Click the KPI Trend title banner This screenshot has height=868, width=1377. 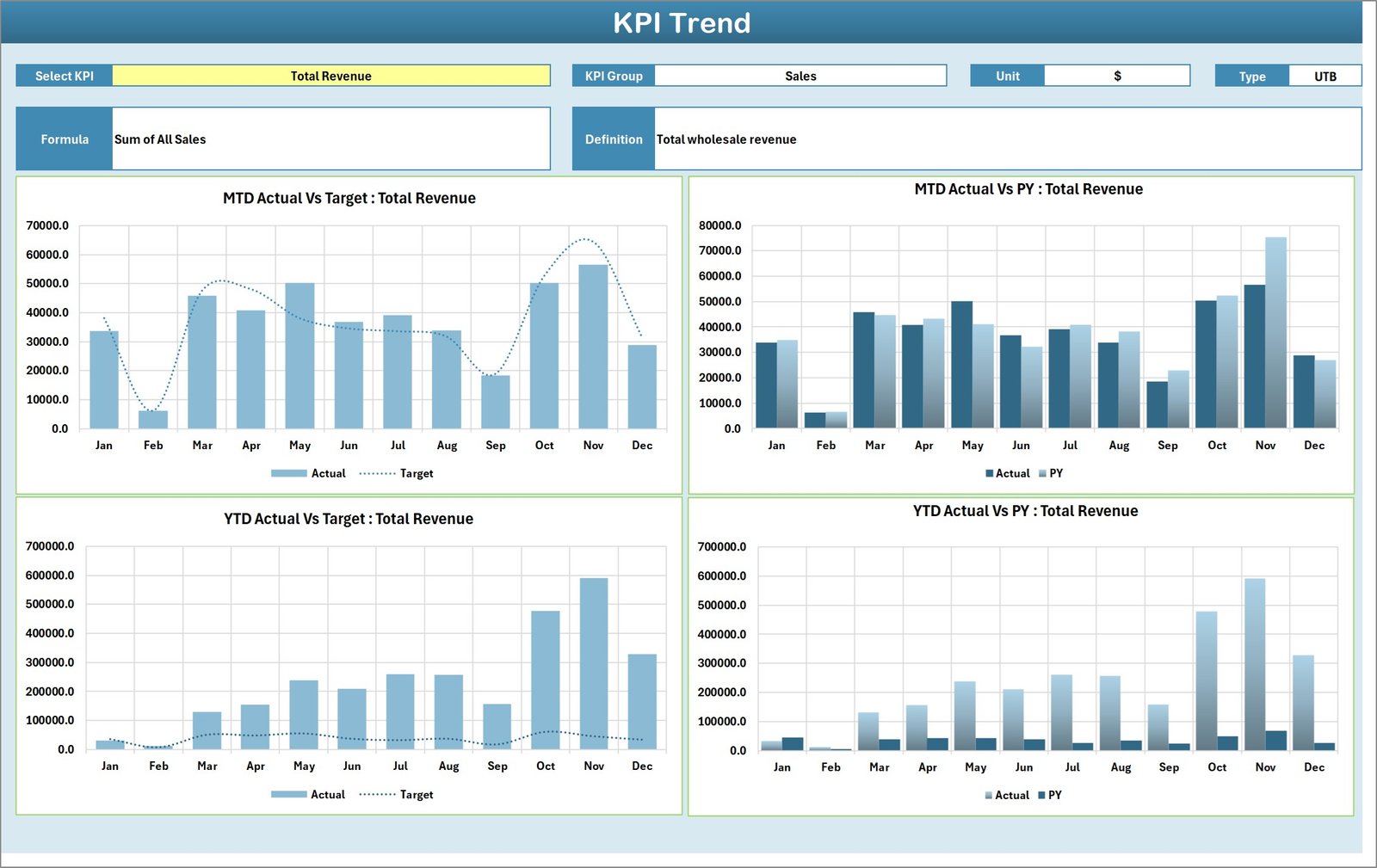[x=682, y=23]
